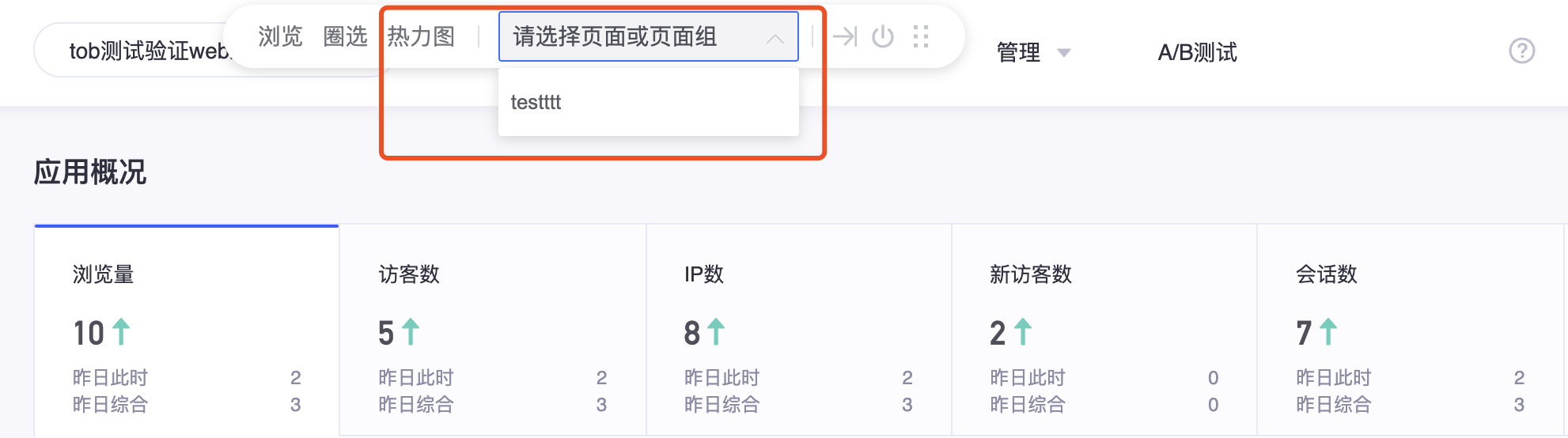Select the 新访客数 metric card
The width and height of the screenshot is (1568, 438).
coord(1104,330)
